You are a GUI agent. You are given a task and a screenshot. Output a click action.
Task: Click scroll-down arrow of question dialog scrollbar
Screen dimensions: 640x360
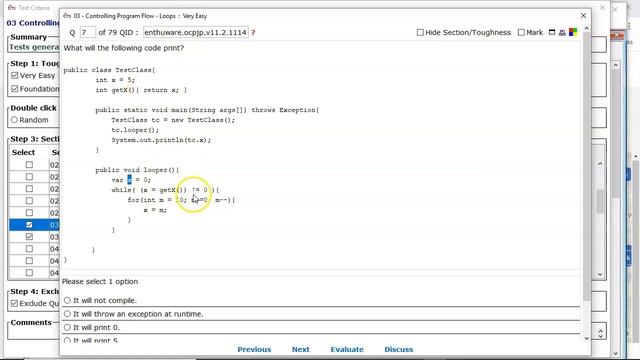point(587,338)
